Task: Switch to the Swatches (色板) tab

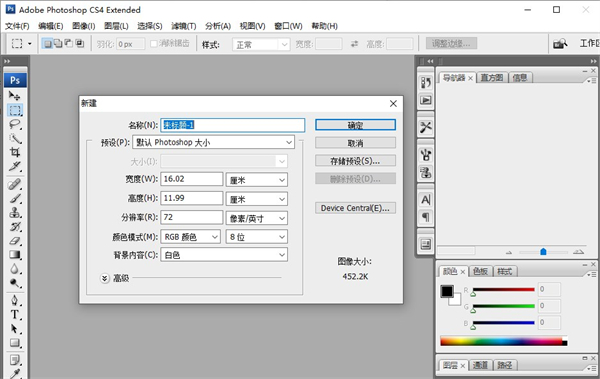Action: click(480, 271)
